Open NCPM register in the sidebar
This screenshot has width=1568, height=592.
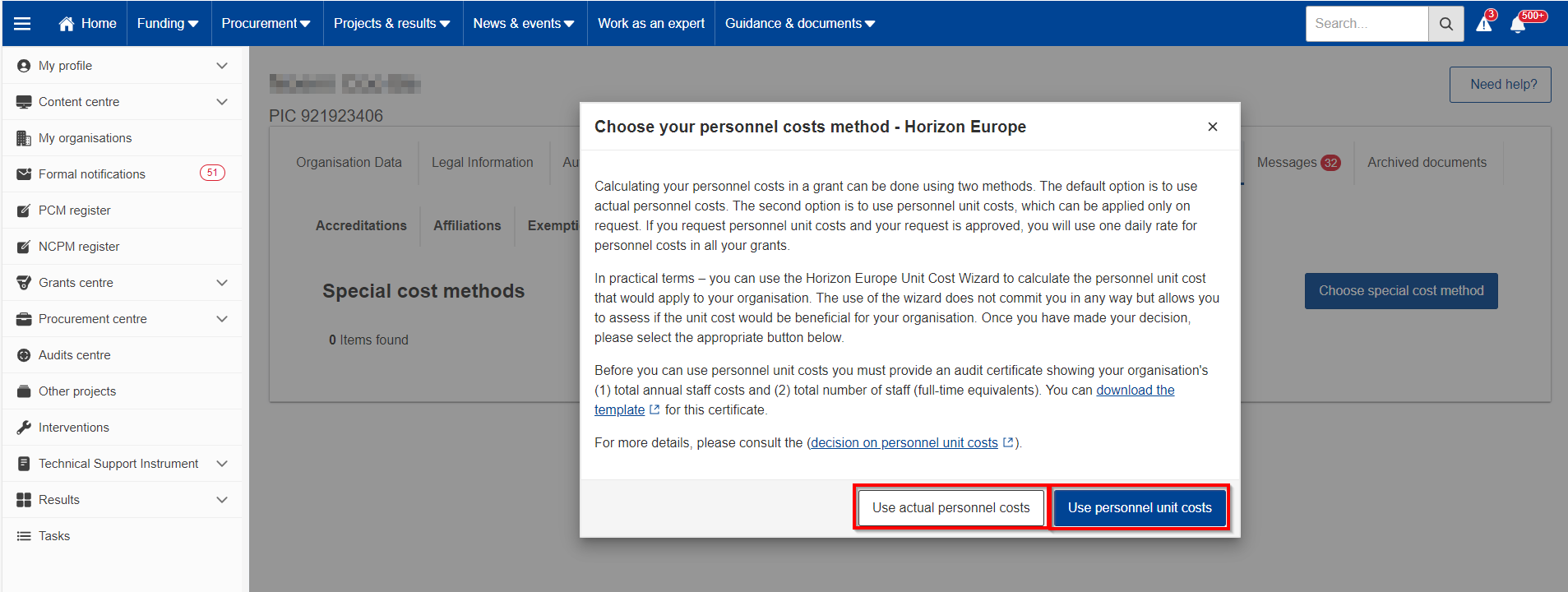(x=123, y=247)
